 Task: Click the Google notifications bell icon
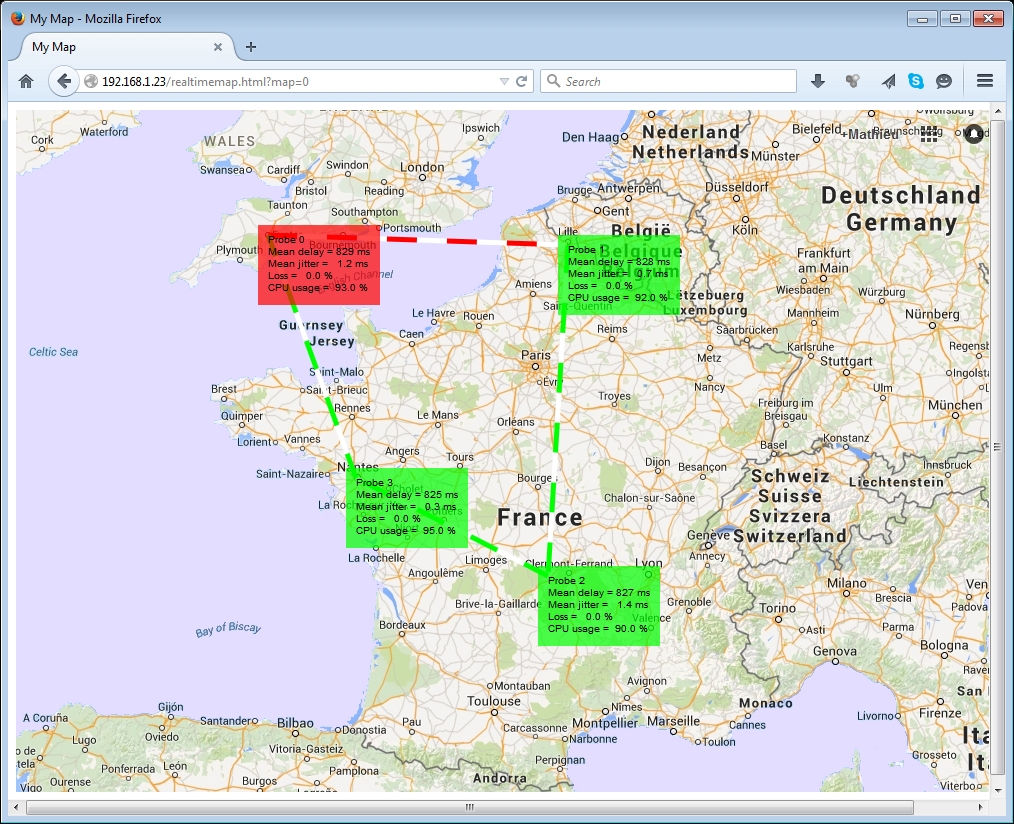click(974, 134)
